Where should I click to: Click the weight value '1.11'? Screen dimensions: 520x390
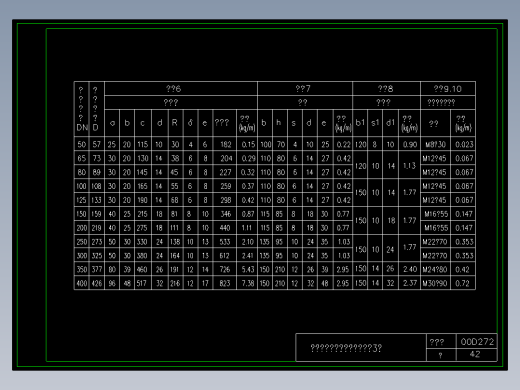(247, 228)
